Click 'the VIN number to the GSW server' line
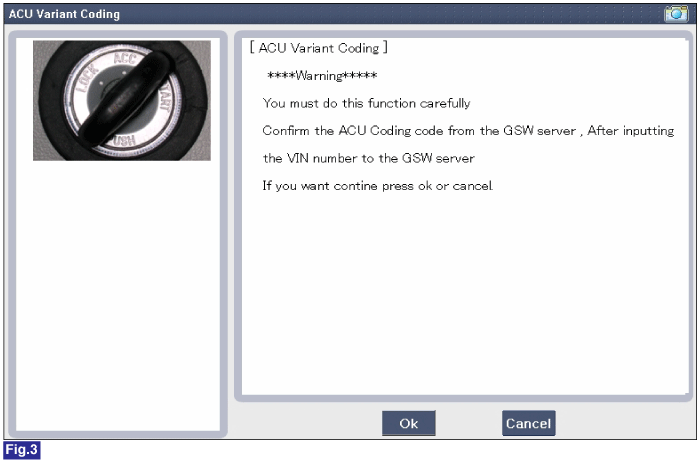700x461 pixels. coord(367,159)
